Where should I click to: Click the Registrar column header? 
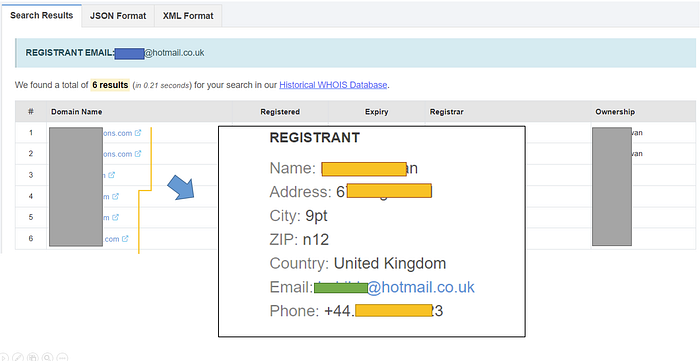pos(446,112)
